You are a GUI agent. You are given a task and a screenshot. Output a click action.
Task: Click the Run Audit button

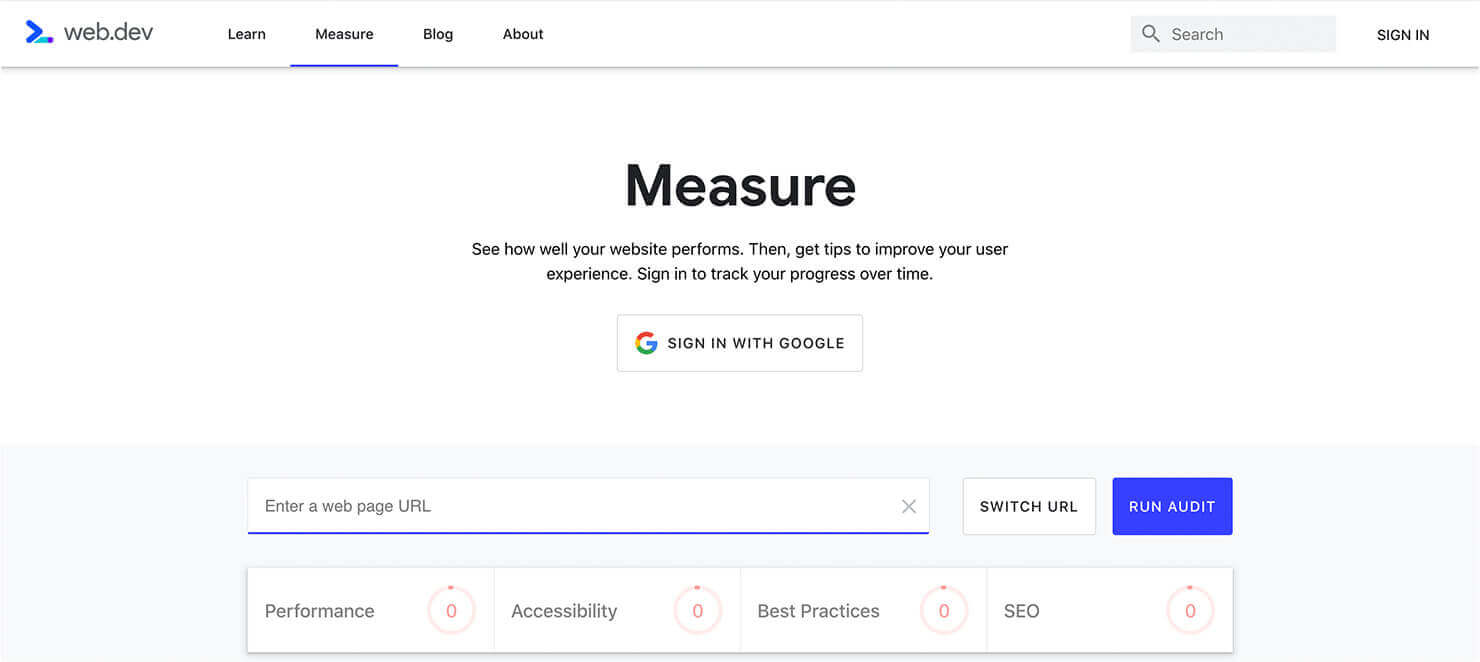click(x=1172, y=506)
